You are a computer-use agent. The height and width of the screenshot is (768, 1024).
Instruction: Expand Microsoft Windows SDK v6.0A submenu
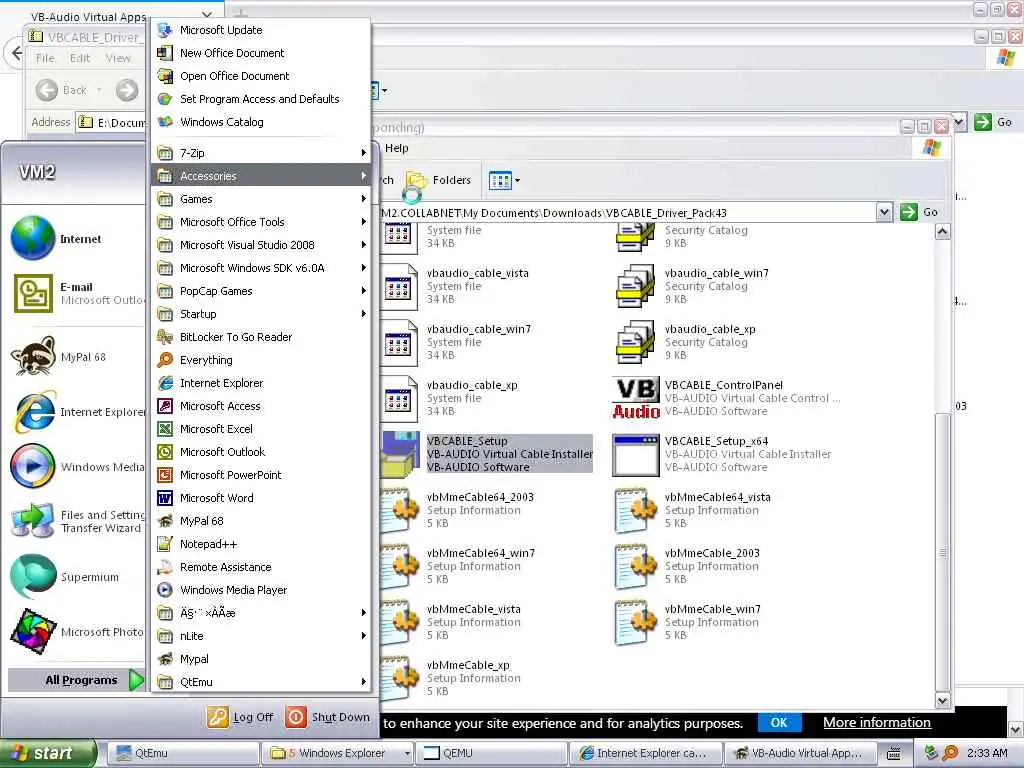[x=261, y=268]
